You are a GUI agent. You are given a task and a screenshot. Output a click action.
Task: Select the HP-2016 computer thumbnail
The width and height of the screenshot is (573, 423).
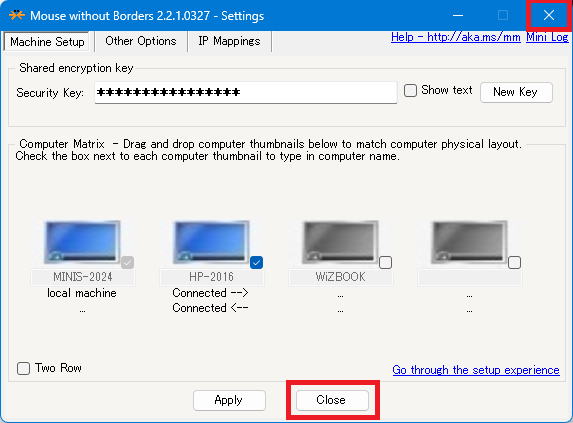[x=211, y=242]
